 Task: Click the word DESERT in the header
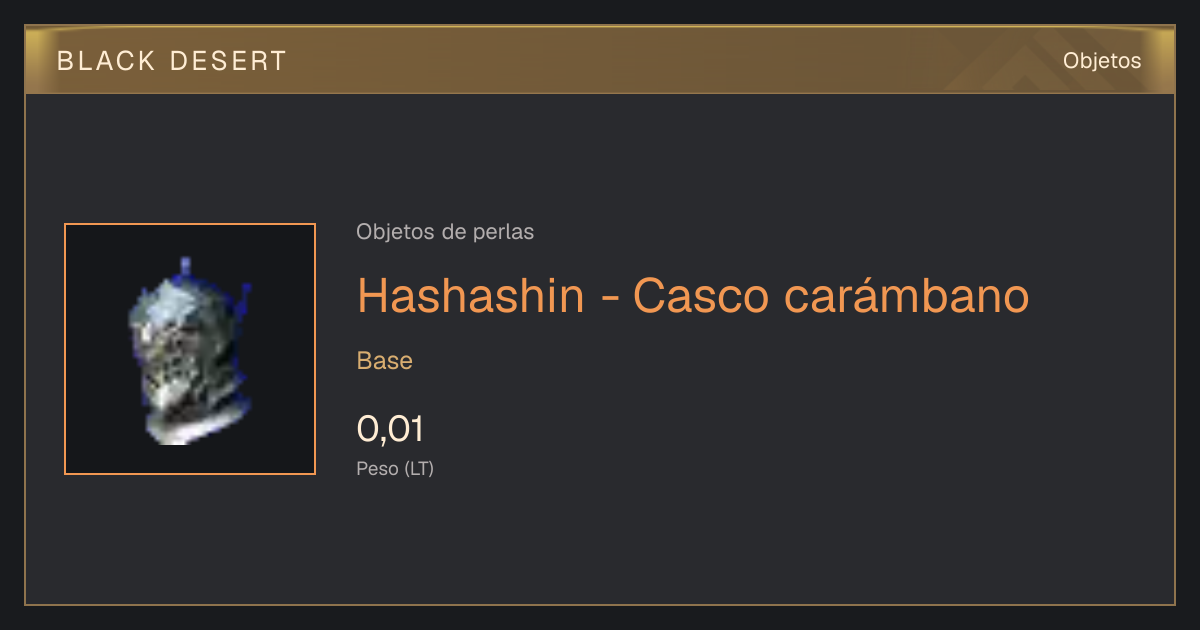229,61
